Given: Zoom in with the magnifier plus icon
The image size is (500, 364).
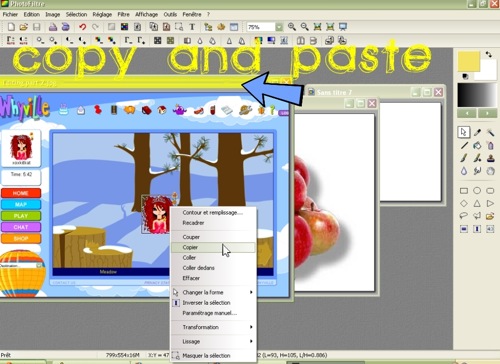Looking at the screenshot, I should (x=292, y=27).
